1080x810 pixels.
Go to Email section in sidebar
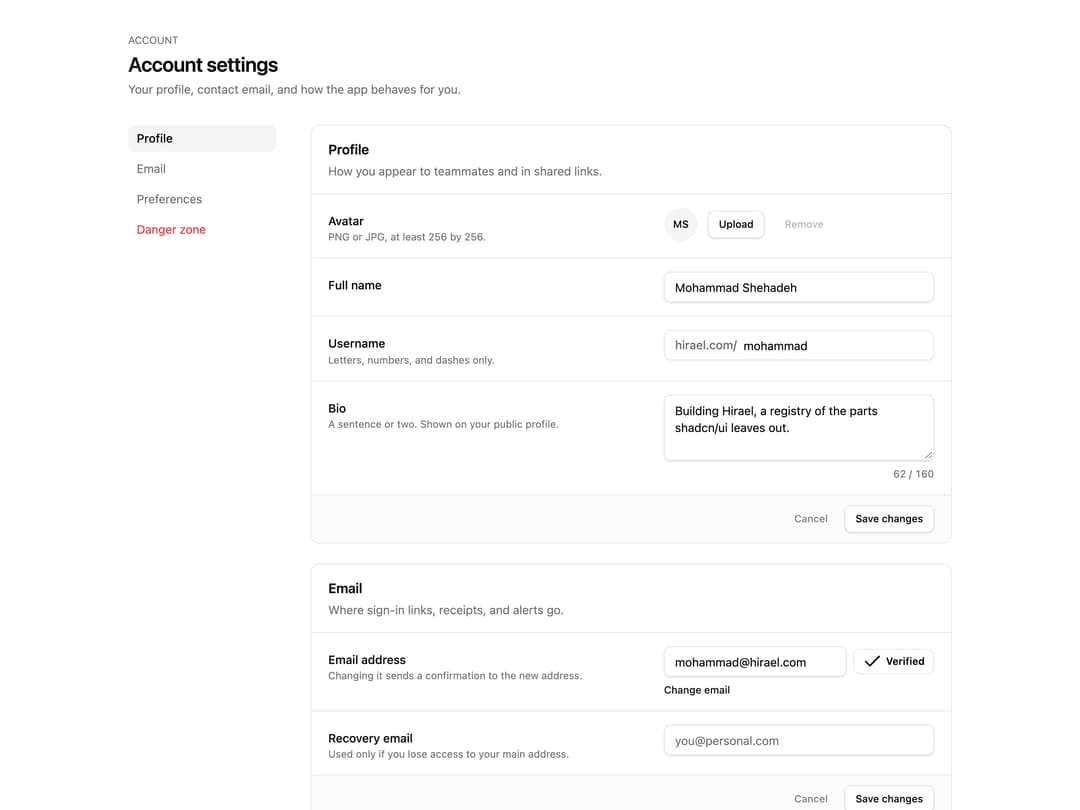(202, 169)
